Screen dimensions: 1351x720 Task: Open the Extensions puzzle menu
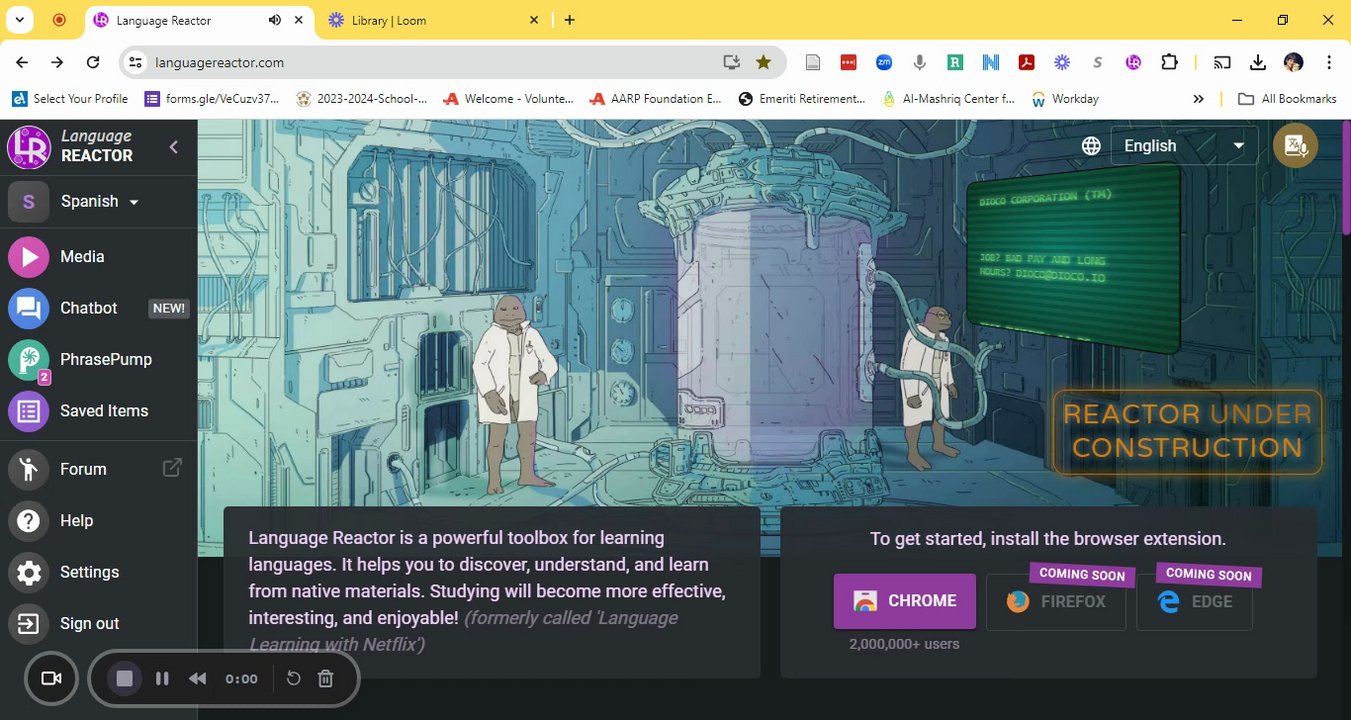pos(1169,62)
